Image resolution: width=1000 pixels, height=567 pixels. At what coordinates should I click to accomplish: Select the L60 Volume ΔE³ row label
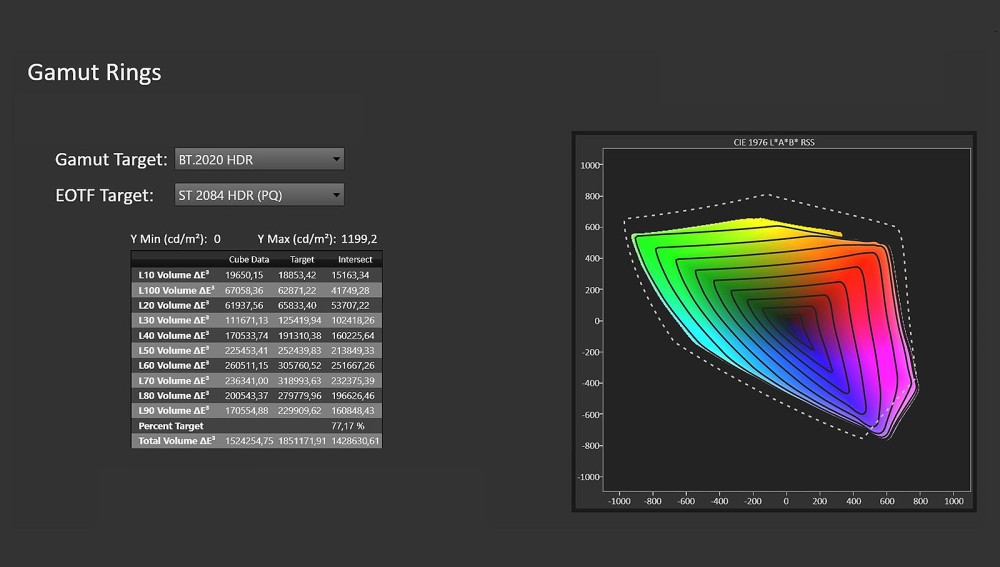[x=173, y=365]
